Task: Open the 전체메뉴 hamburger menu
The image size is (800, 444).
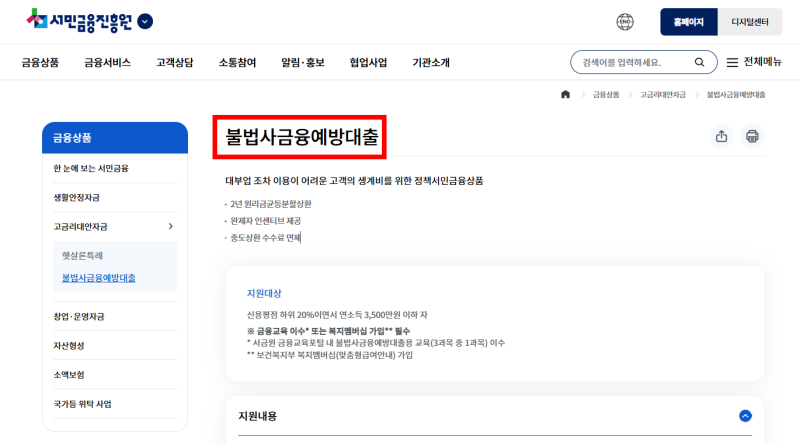Action: tap(754, 62)
